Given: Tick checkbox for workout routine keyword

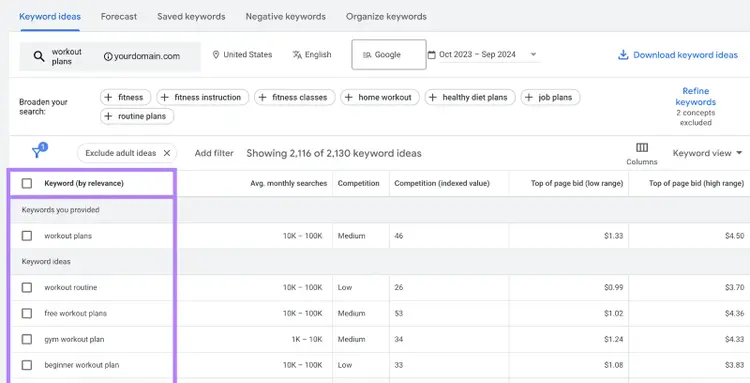Looking at the screenshot, I should (x=27, y=287).
